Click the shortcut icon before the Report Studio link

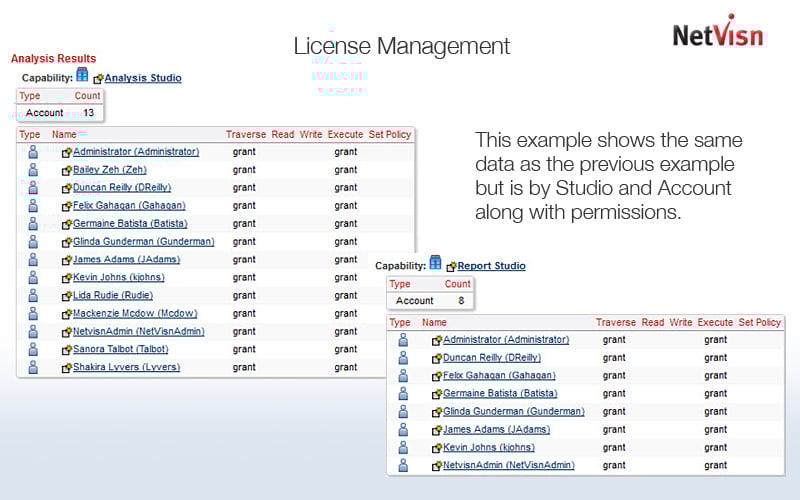(x=451, y=267)
